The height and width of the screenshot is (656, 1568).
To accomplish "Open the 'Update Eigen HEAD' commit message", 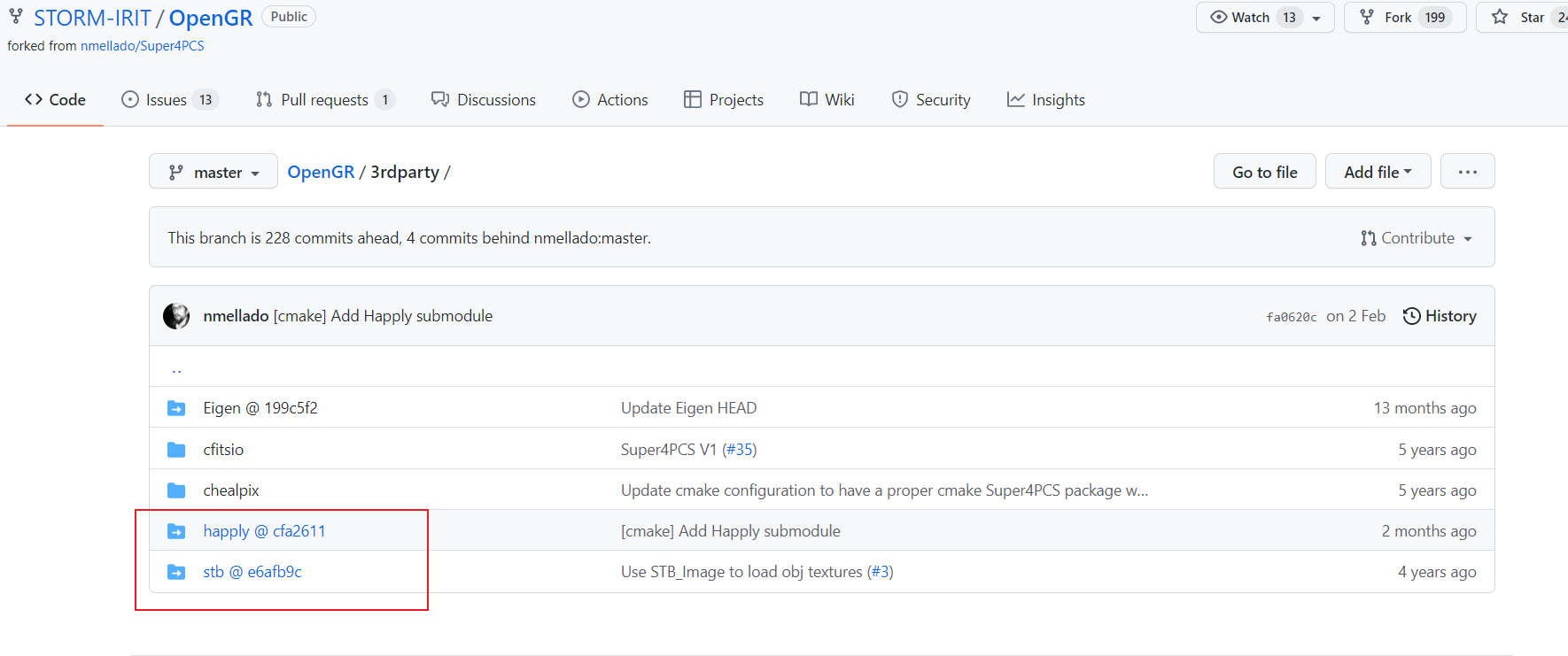I will point(688,408).
